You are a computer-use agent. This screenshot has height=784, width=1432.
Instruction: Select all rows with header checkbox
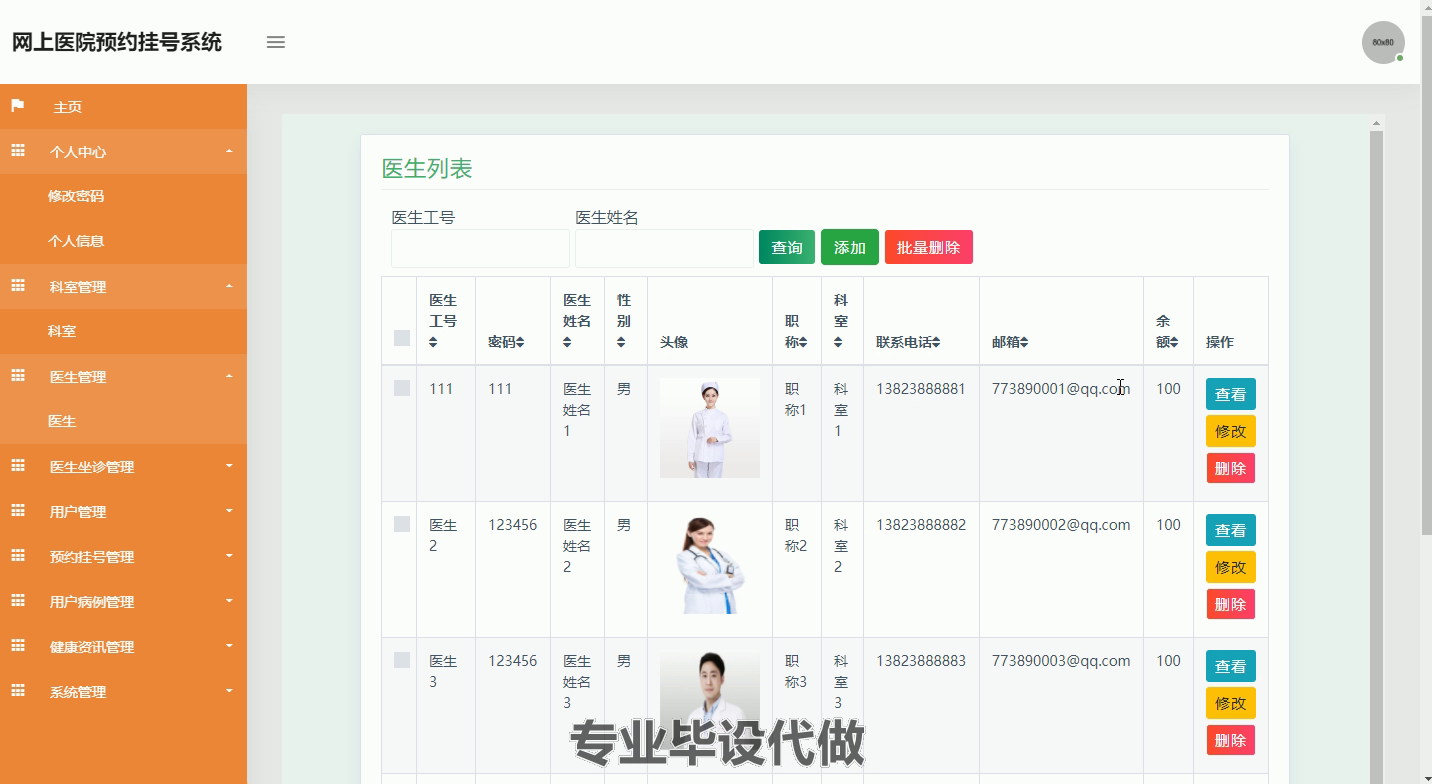(x=402, y=338)
